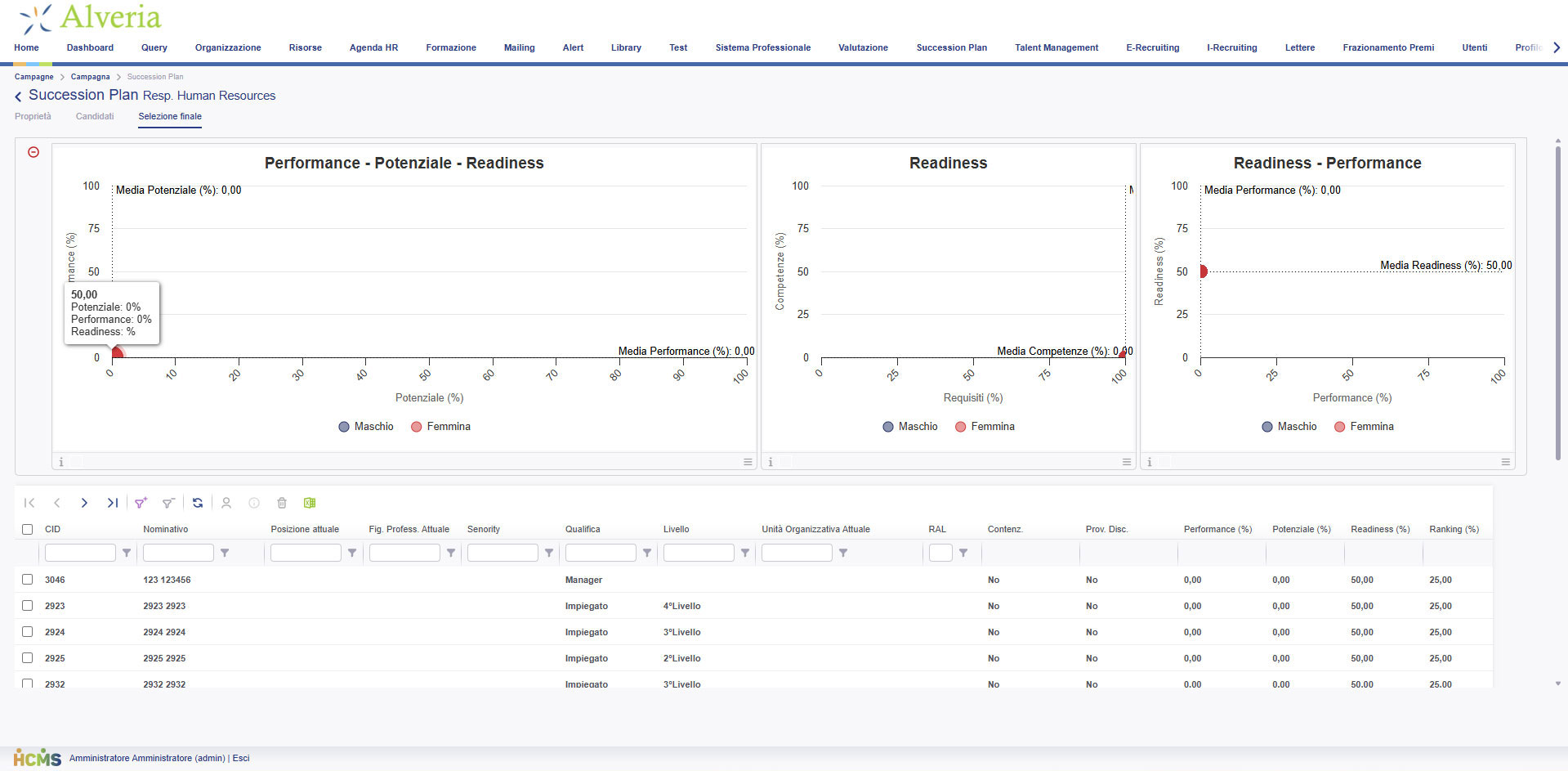The width and height of the screenshot is (1568, 771).
Task: Export table to Excel
Action: [x=310, y=503]
